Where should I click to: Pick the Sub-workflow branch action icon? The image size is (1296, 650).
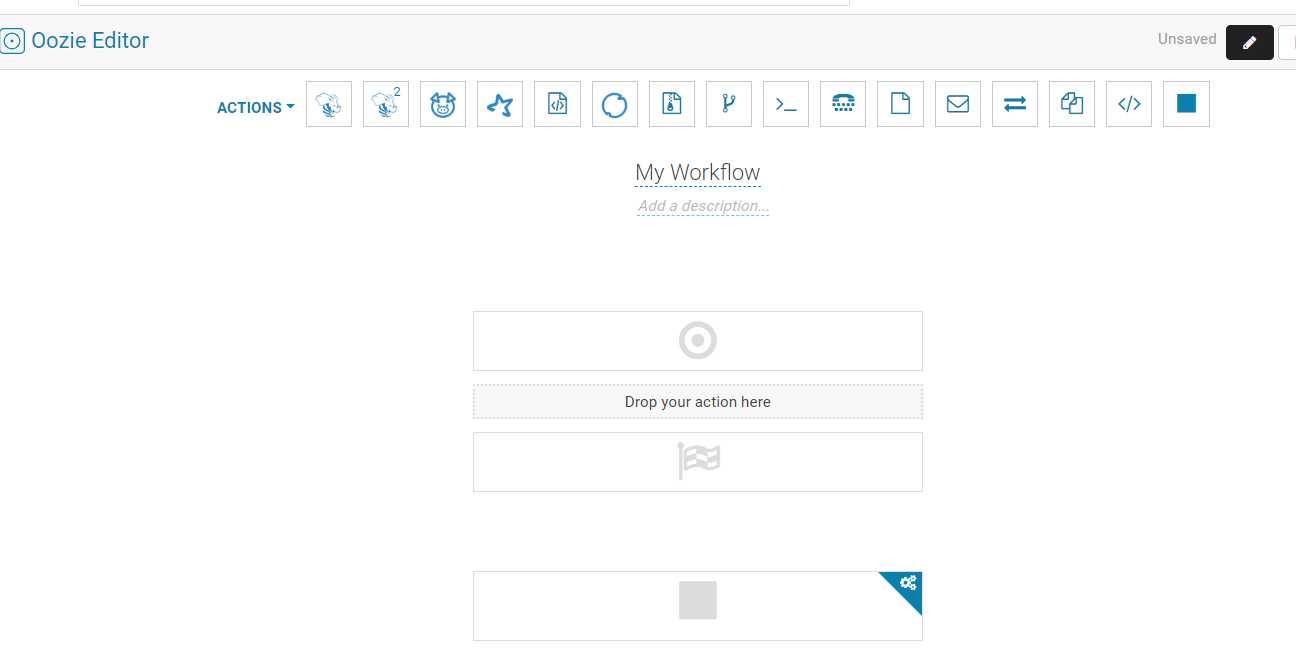point(729,104)
